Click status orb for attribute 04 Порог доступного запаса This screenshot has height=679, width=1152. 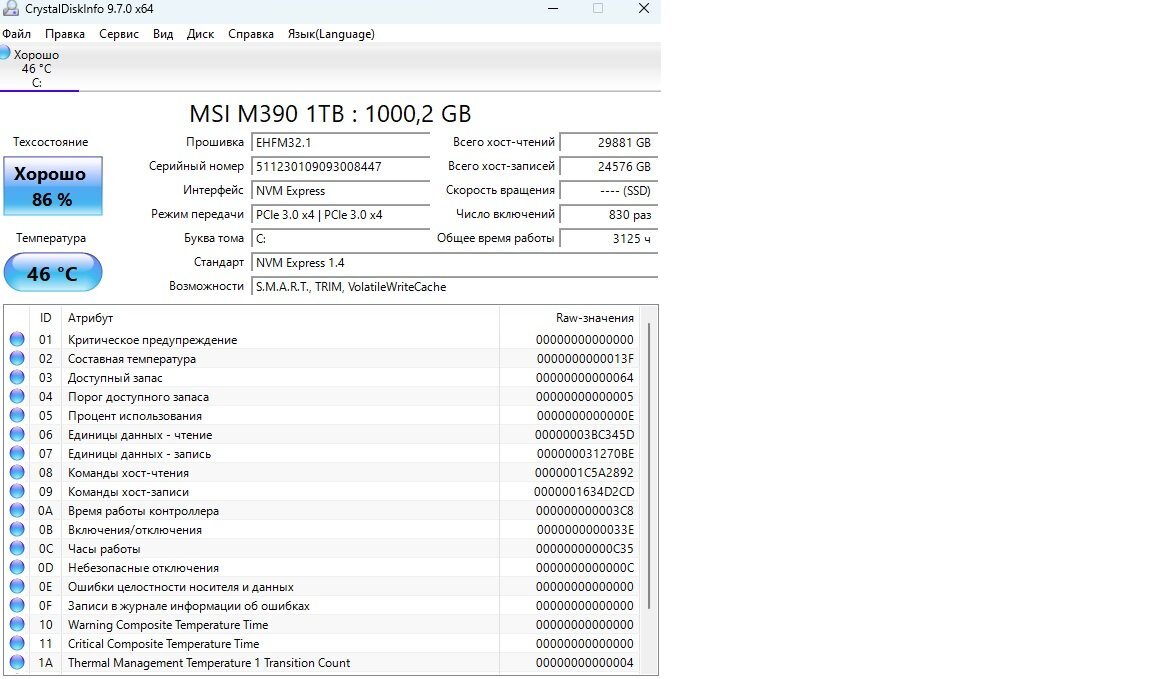point(17,397)
